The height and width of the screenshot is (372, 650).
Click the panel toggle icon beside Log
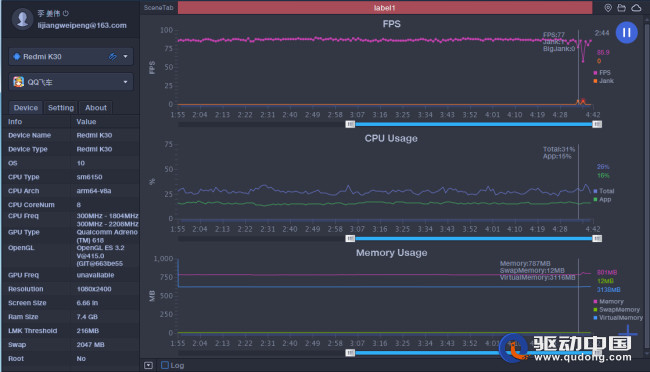click(148, 365)
